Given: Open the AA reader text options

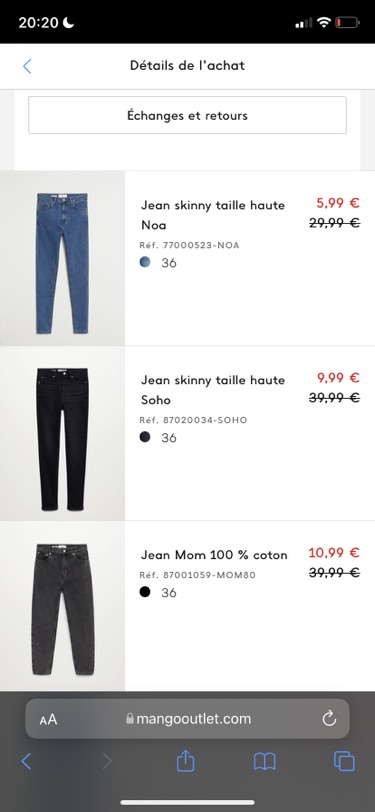Looking at the screenshot, I should pyautogui.click(x=48, y=719).
